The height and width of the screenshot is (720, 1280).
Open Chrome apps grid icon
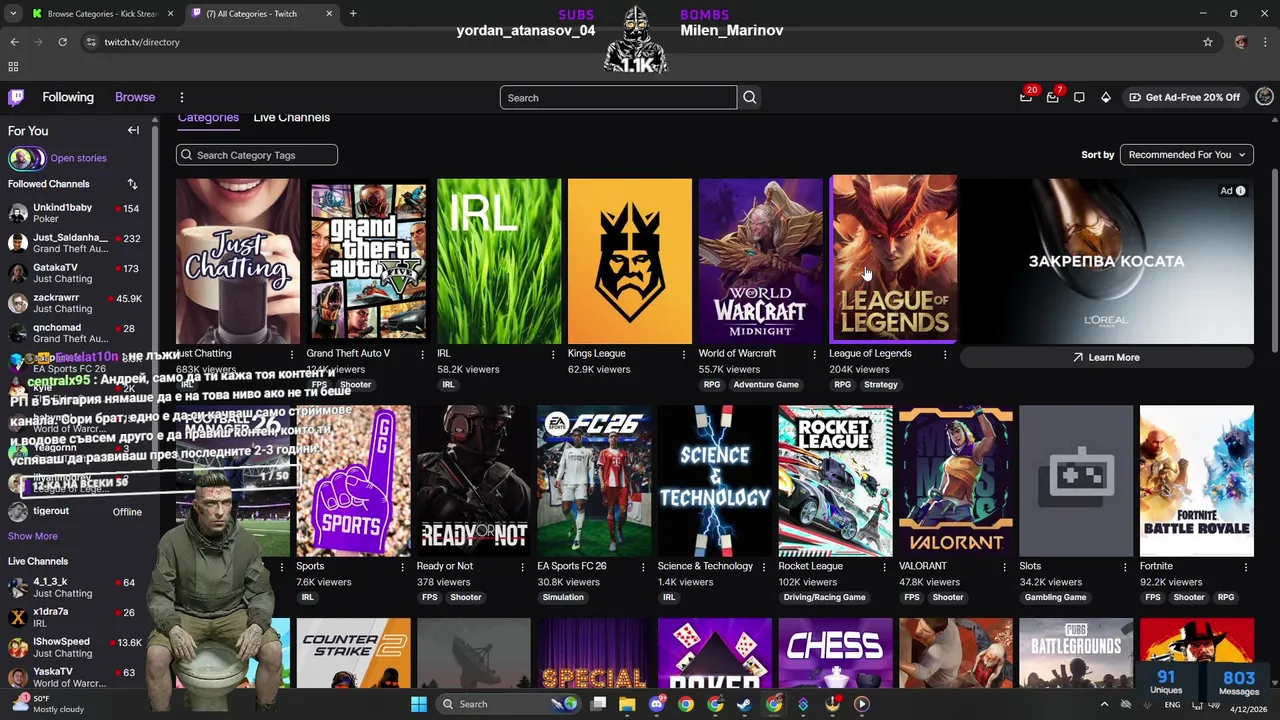coord(13,67)
